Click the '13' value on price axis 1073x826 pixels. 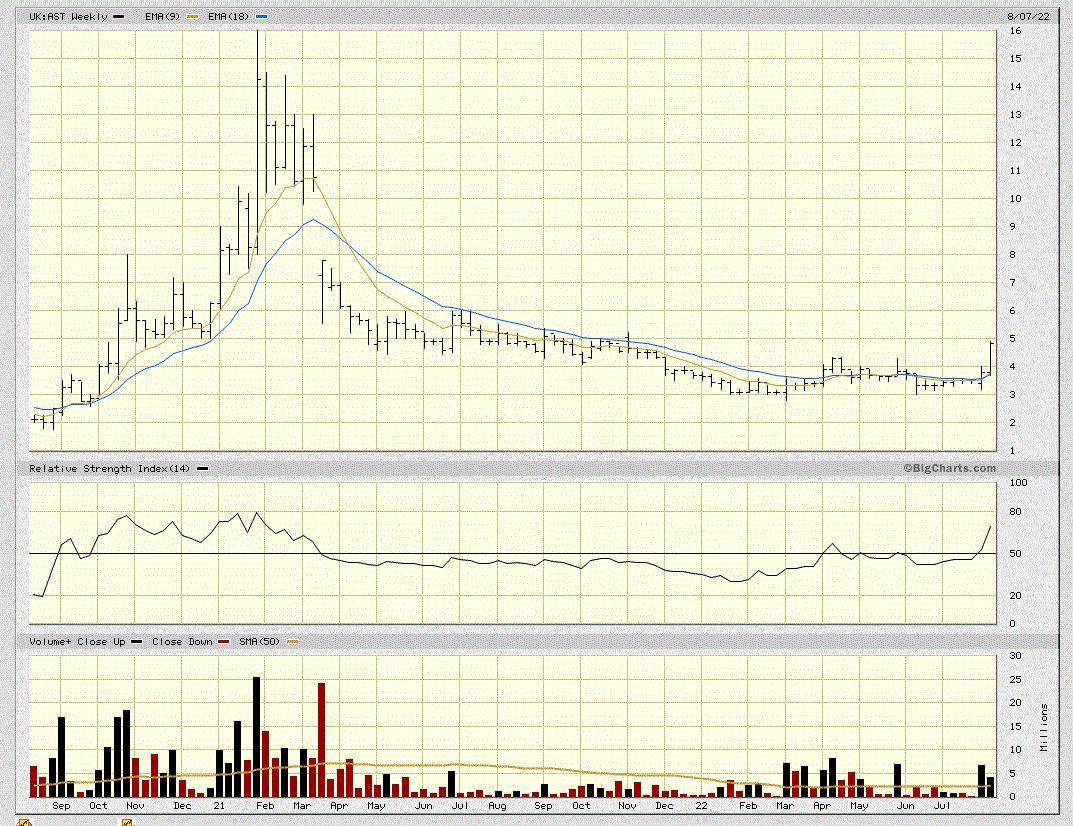click(x=1016, y=115)
